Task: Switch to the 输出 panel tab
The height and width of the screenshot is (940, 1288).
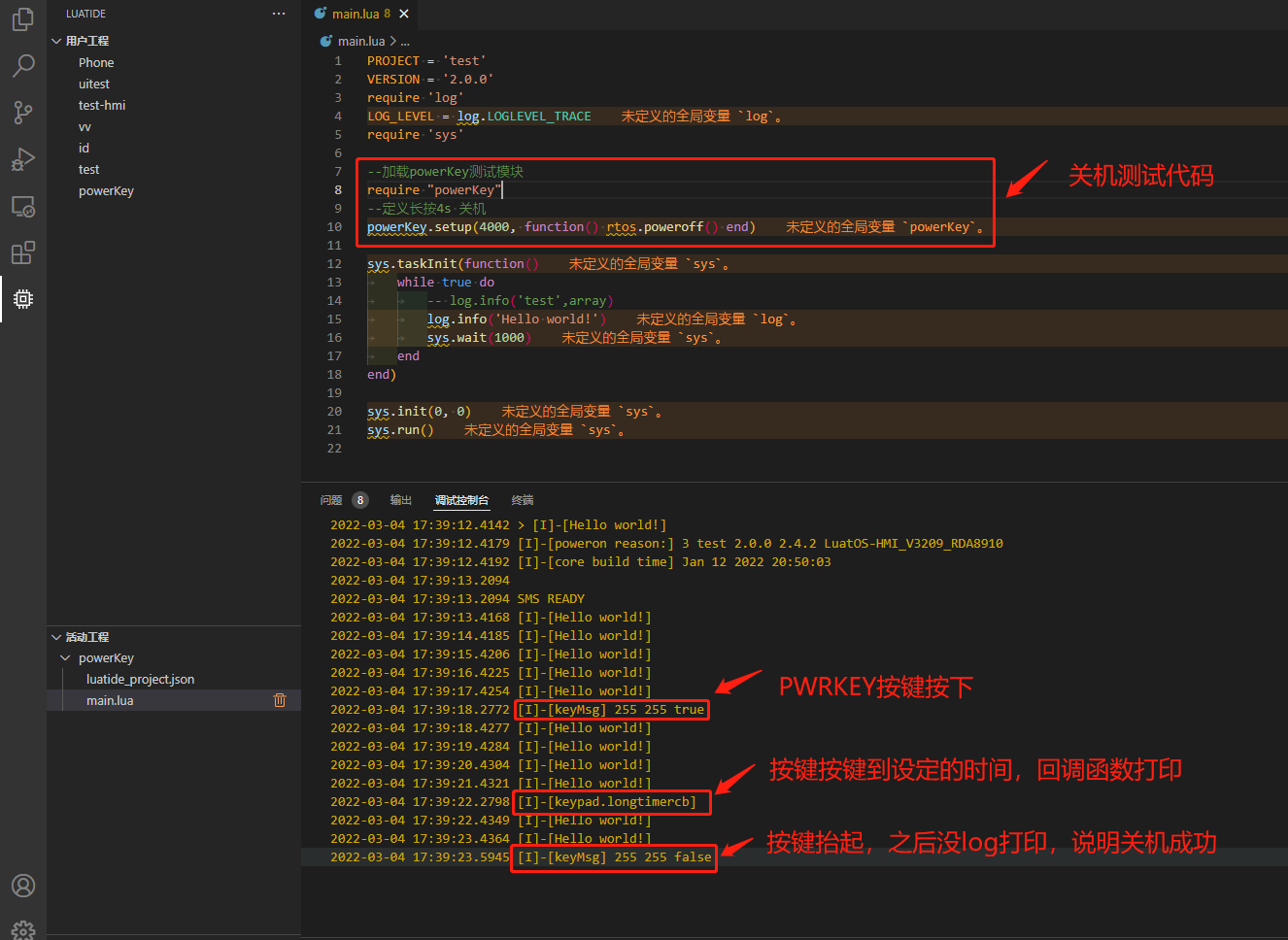Action: [x=401, y=500]
